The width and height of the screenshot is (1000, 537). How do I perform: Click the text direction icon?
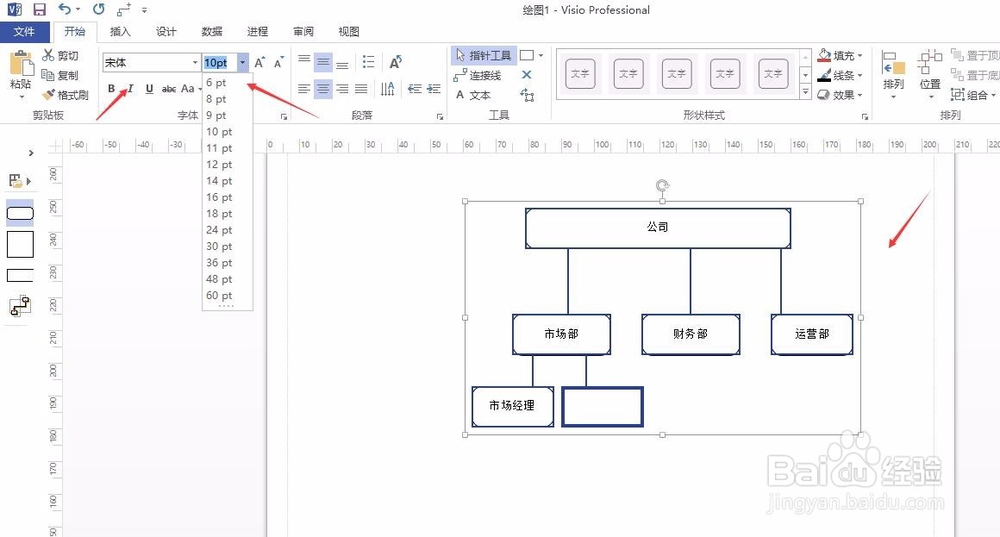pyautogui.click(x=388, y=89)
